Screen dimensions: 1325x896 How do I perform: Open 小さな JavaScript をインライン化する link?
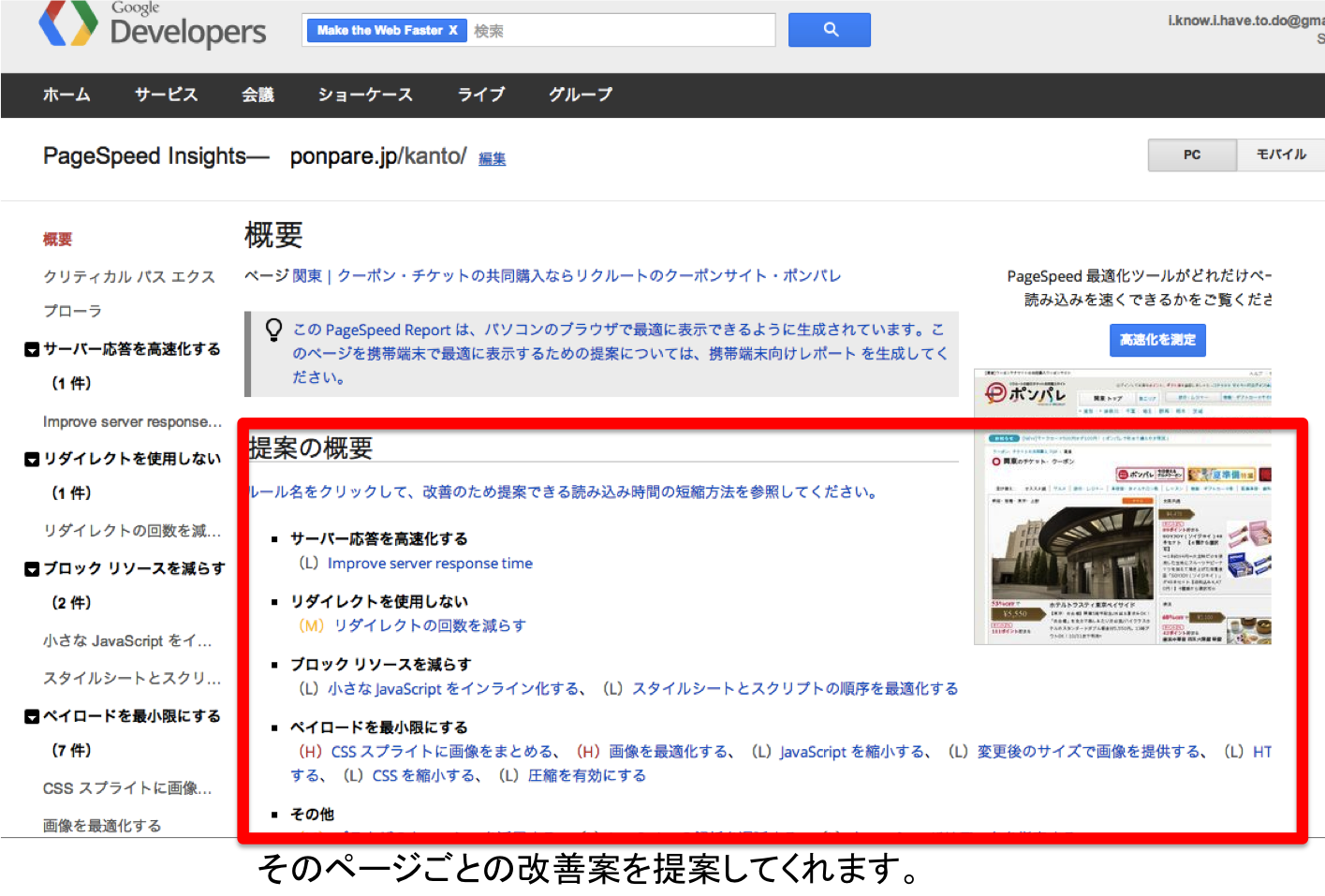[453, 689]
